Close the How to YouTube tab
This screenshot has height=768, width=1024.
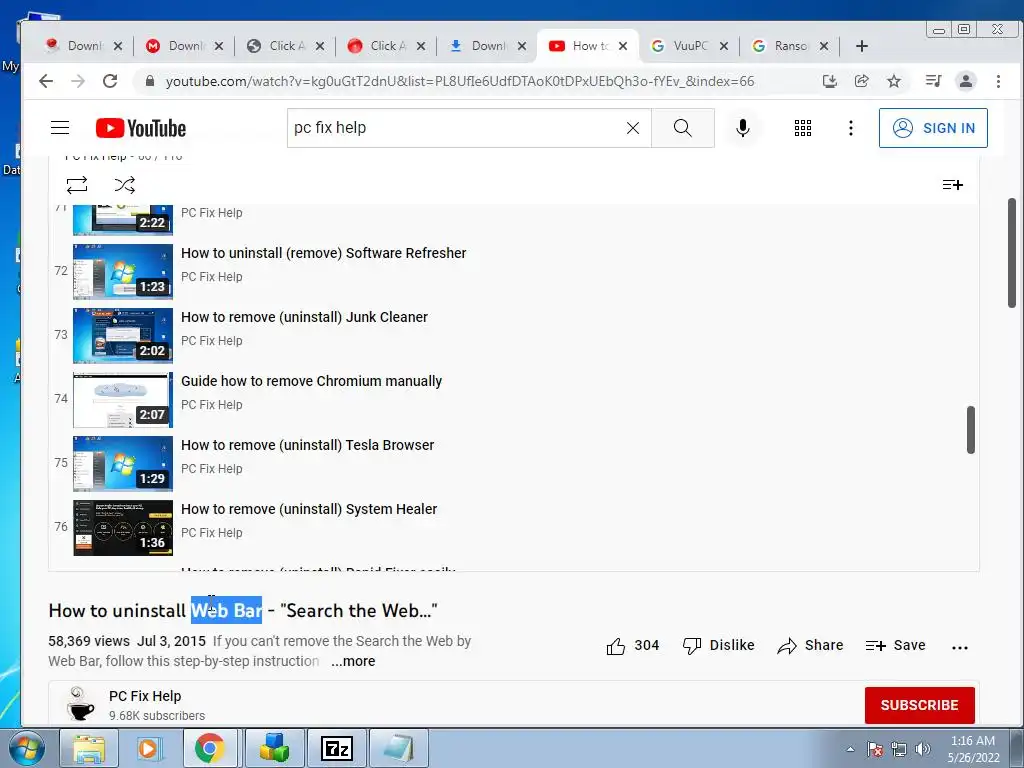point(623,46)
